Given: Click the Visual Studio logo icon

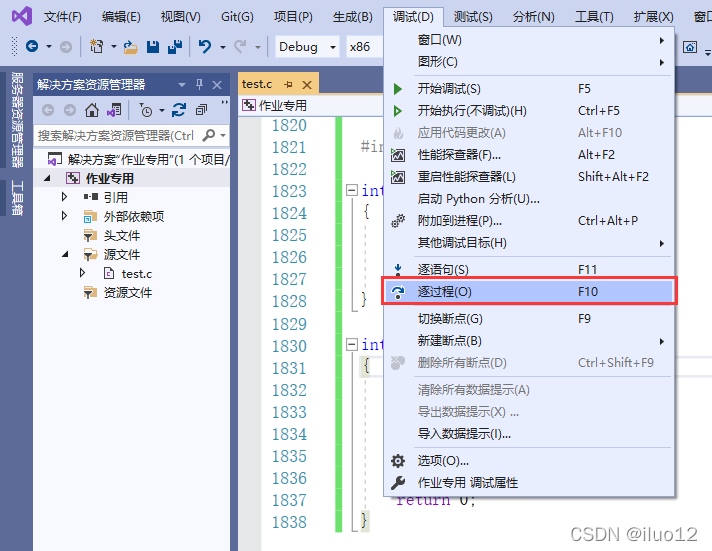Looking at the screenshot, I should click(x=22, y=16).
